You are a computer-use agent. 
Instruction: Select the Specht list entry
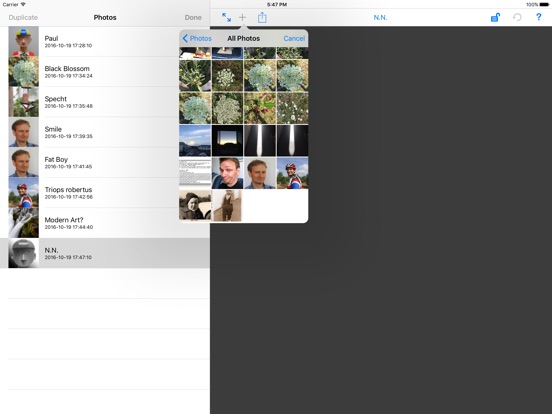pyautogui.click(x=105, y=102)
